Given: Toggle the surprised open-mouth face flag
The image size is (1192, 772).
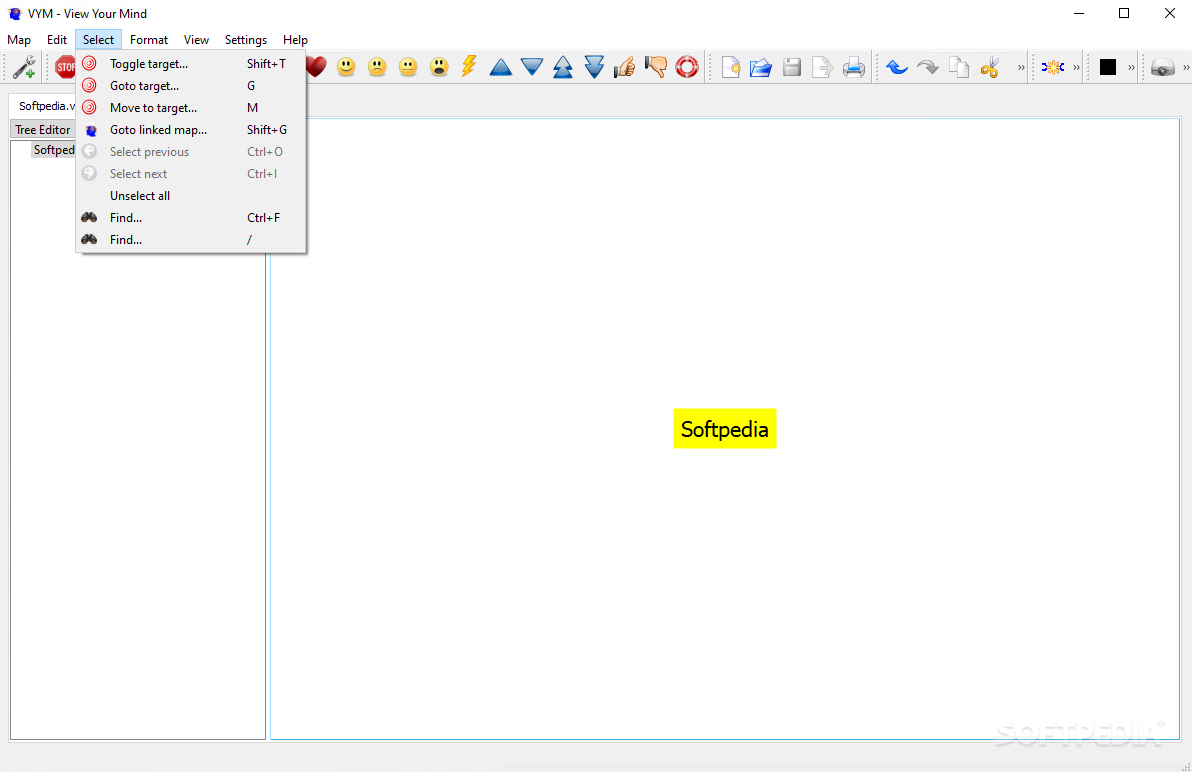Looking at the screenshot, I should 439,67.
